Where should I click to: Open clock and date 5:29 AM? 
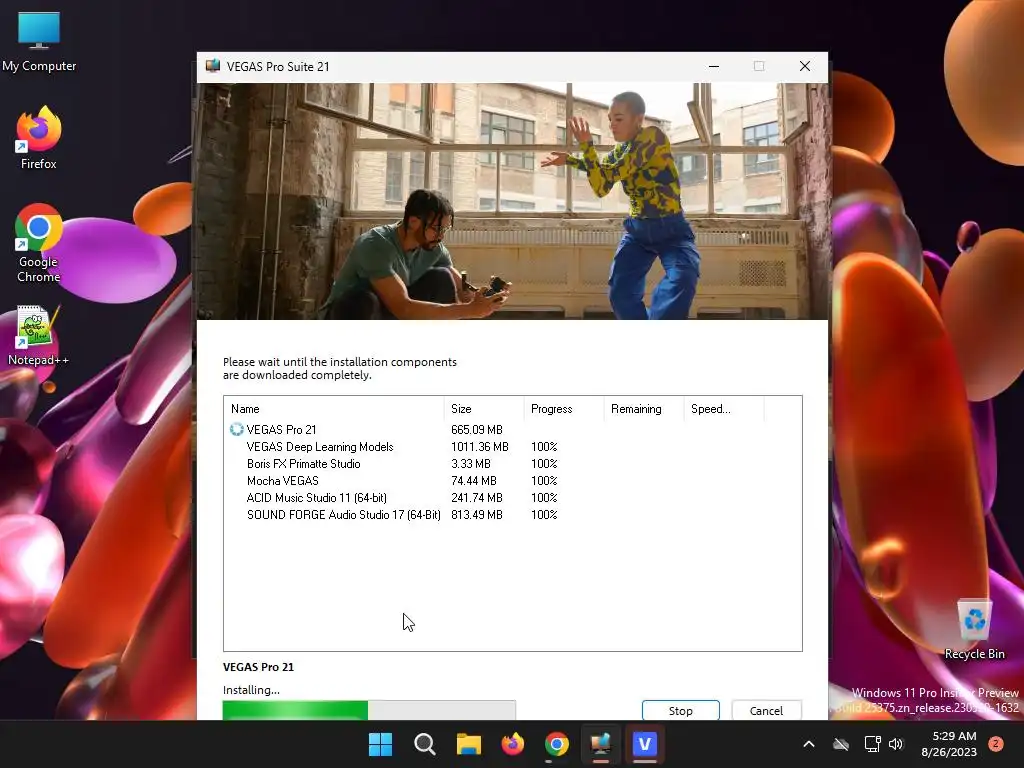pyautogui.click(x=949, y=744)
